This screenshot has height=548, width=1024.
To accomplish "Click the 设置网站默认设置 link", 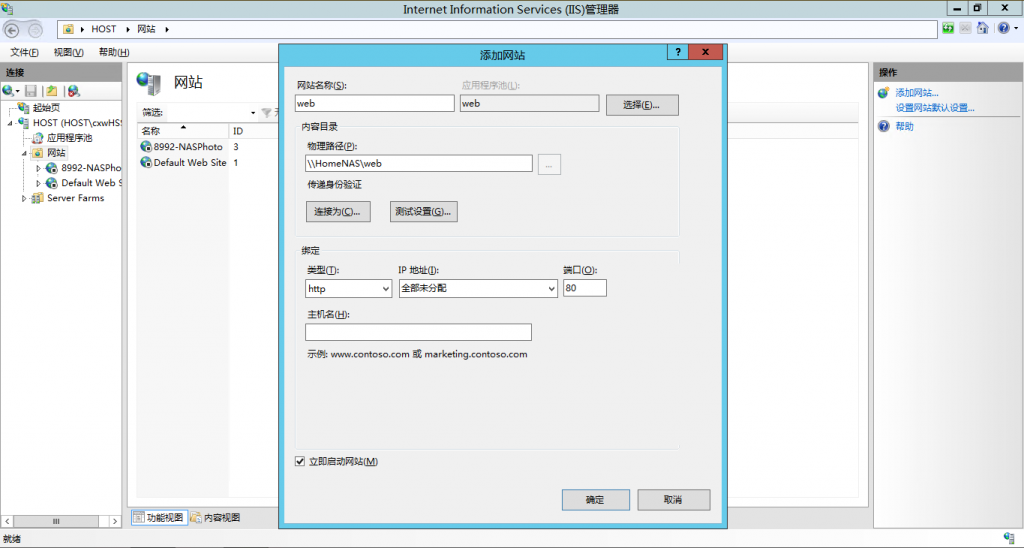I will [935, 108].
